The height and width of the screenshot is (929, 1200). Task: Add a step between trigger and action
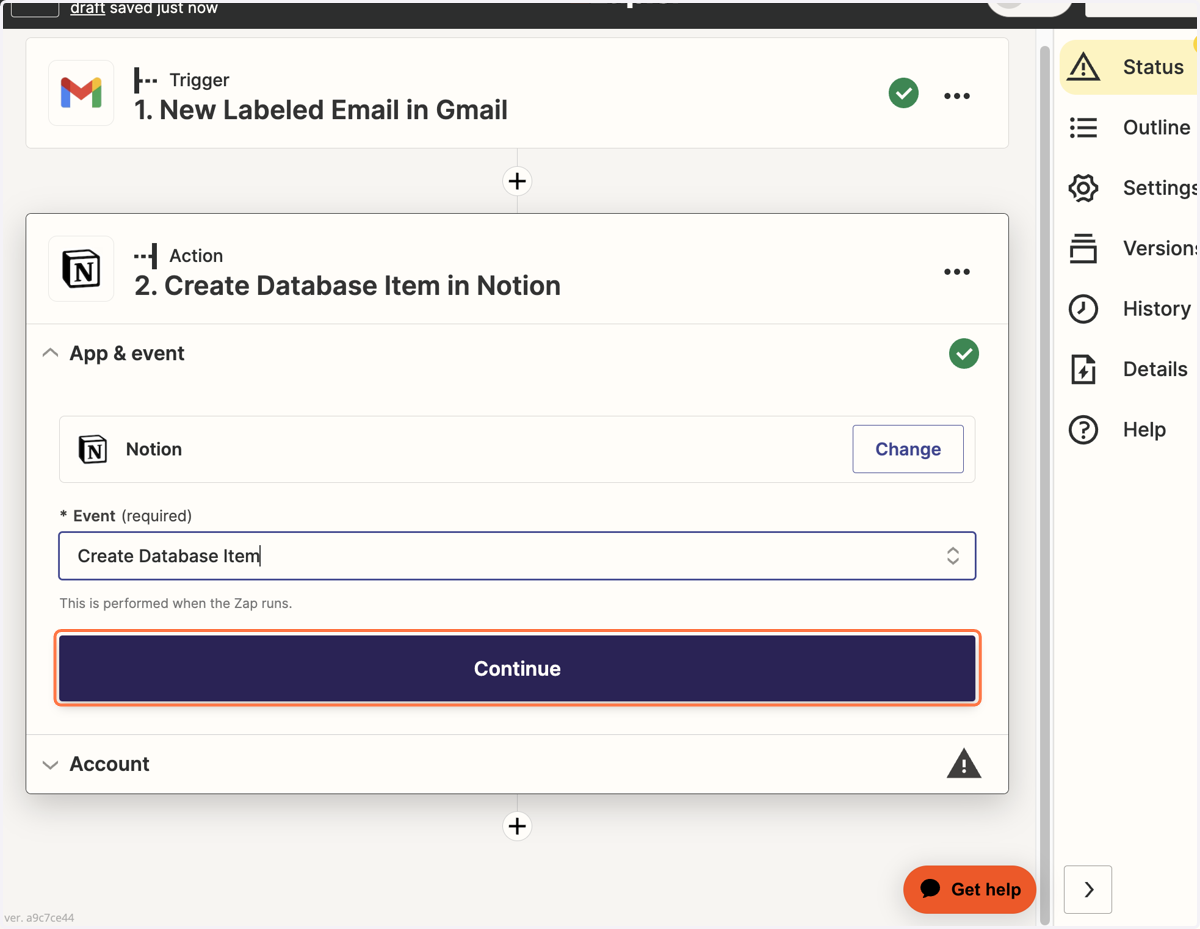(x=517, y=181)
